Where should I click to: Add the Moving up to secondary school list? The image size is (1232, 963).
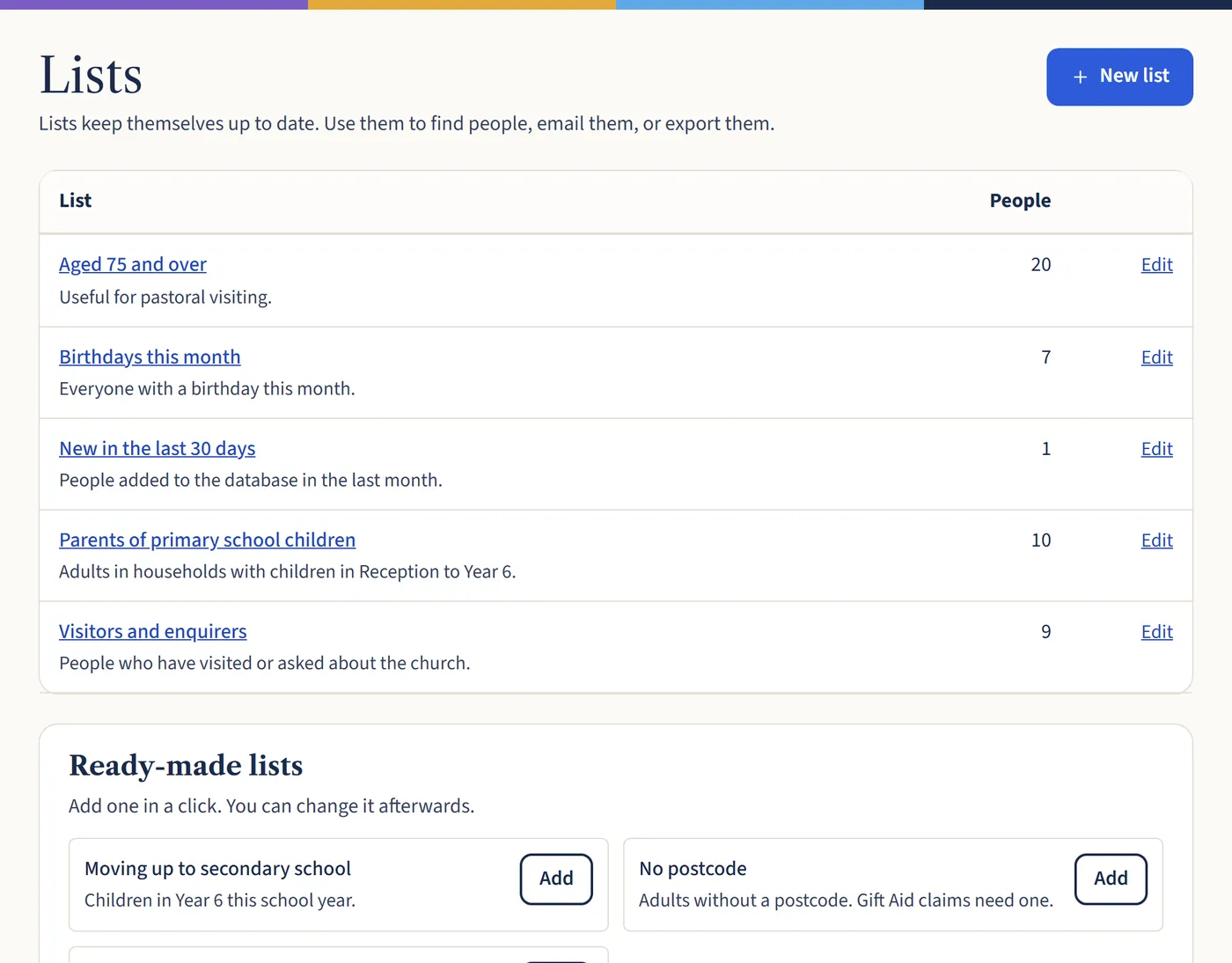[556, 878]
